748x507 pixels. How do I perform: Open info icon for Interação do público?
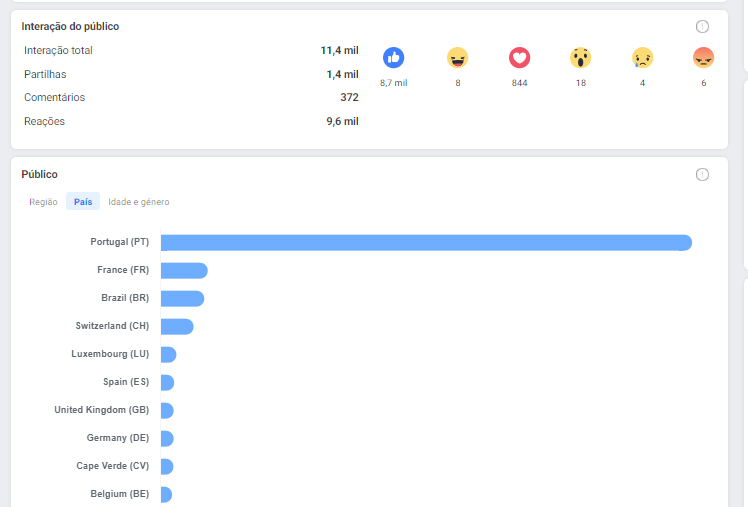click(x=702, y=27)
